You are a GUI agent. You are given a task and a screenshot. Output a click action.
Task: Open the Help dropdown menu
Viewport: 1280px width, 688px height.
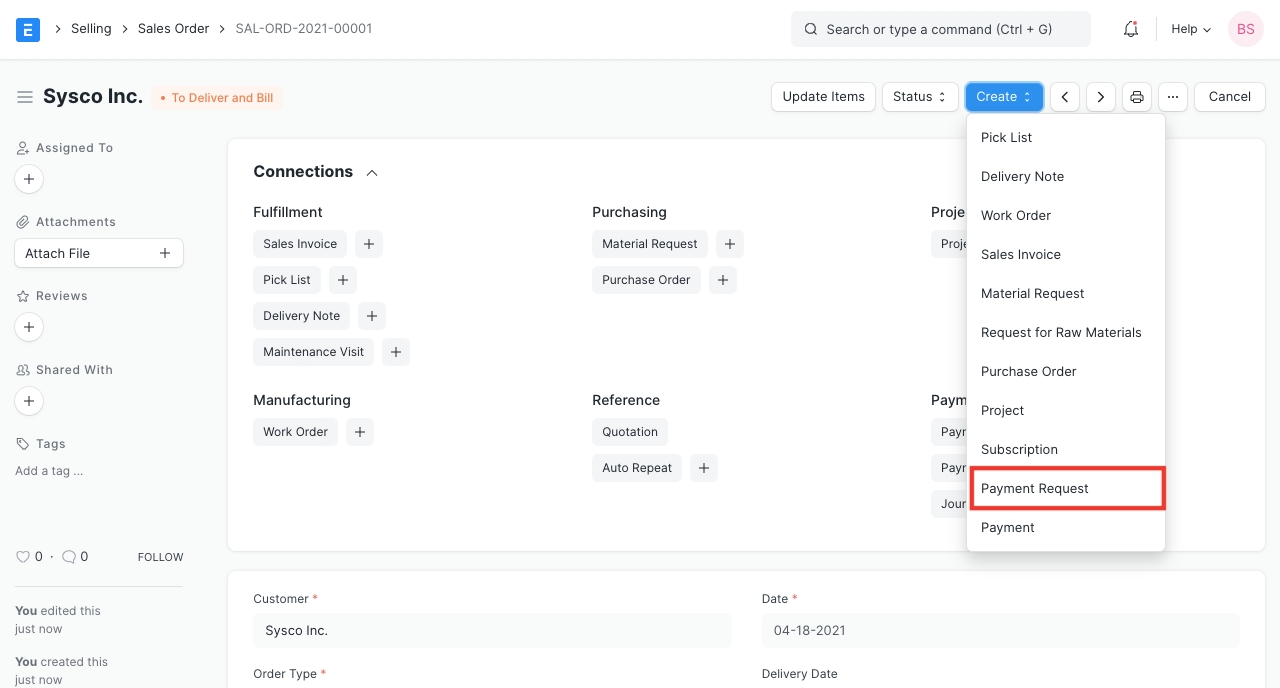coord(1191,29)
